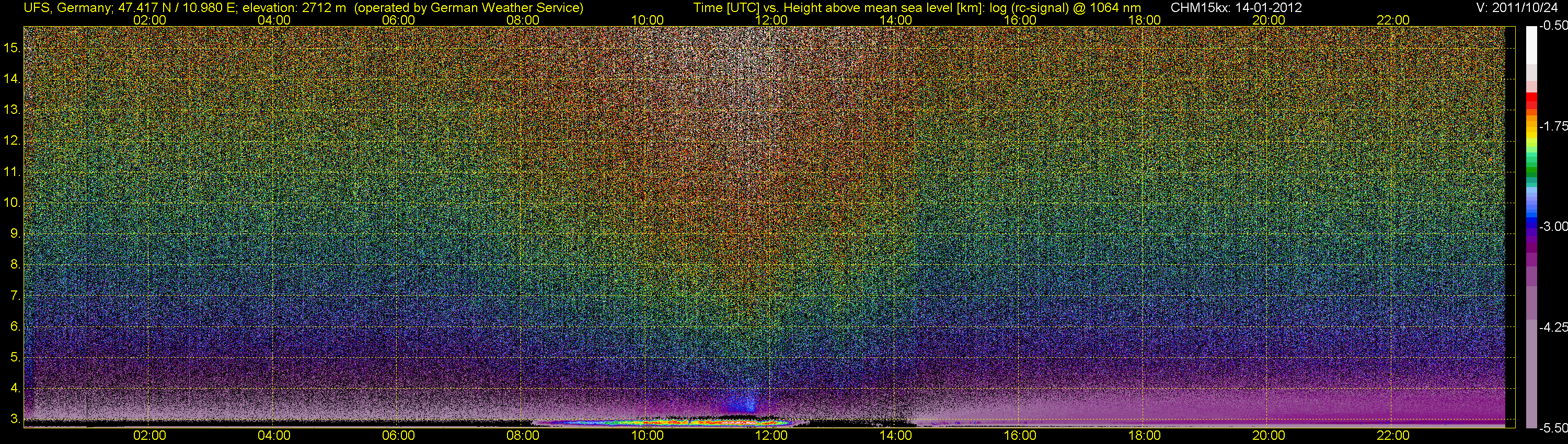Image resolution: width=1568 pixels, height=444 pixels.
Task: Click the '16:00' label on the lower time axis
Action: coord(1020,436)
